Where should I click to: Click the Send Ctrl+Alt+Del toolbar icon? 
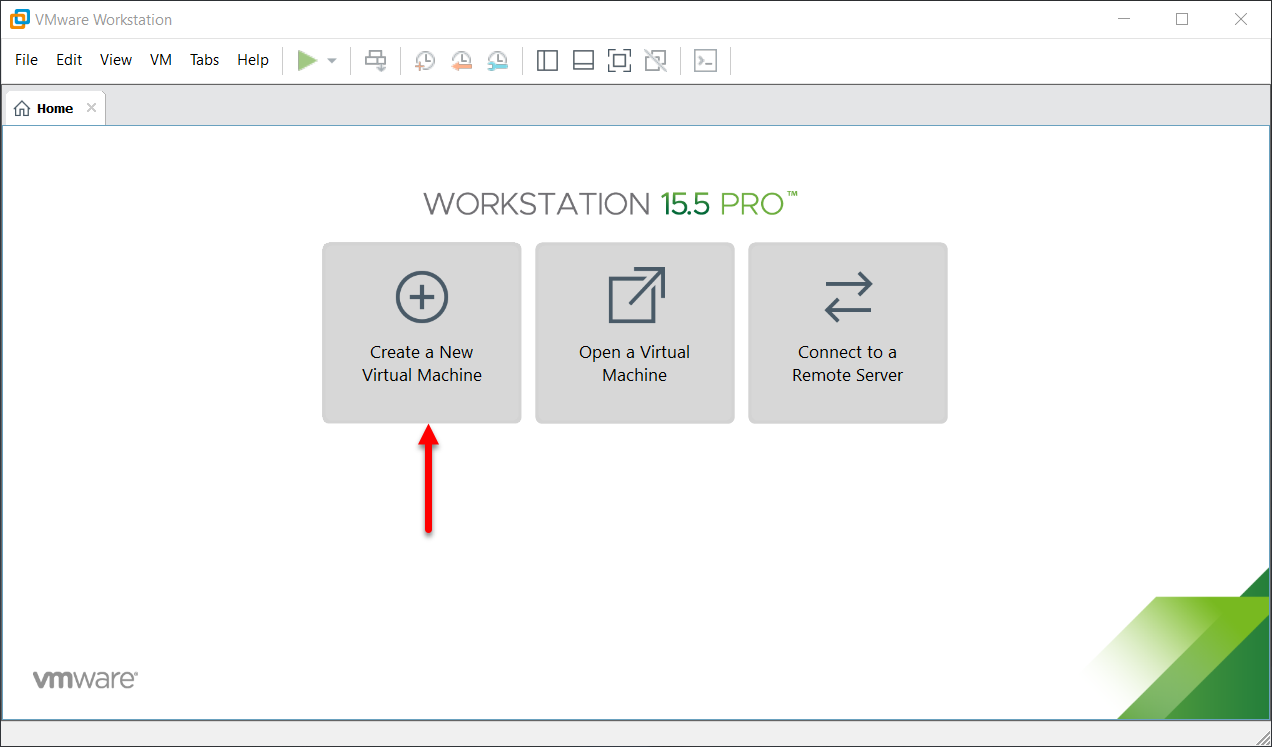pyautogui.click(x=376, y=61)
